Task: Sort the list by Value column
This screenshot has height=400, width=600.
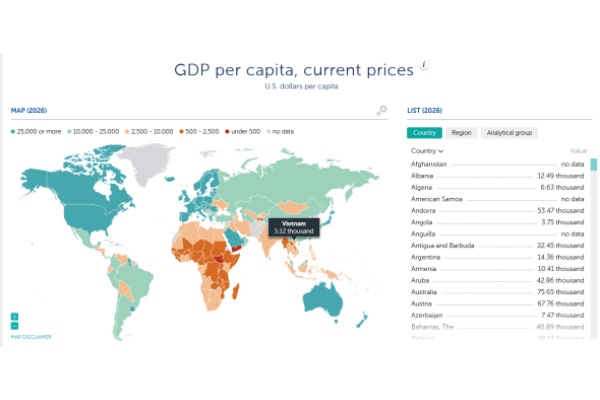Action: coord(578,151)
